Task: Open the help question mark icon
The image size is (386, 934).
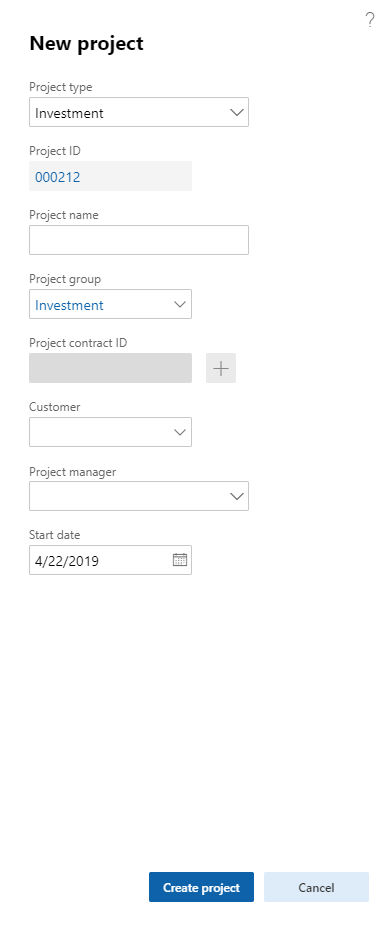Action: pos(370,20)
